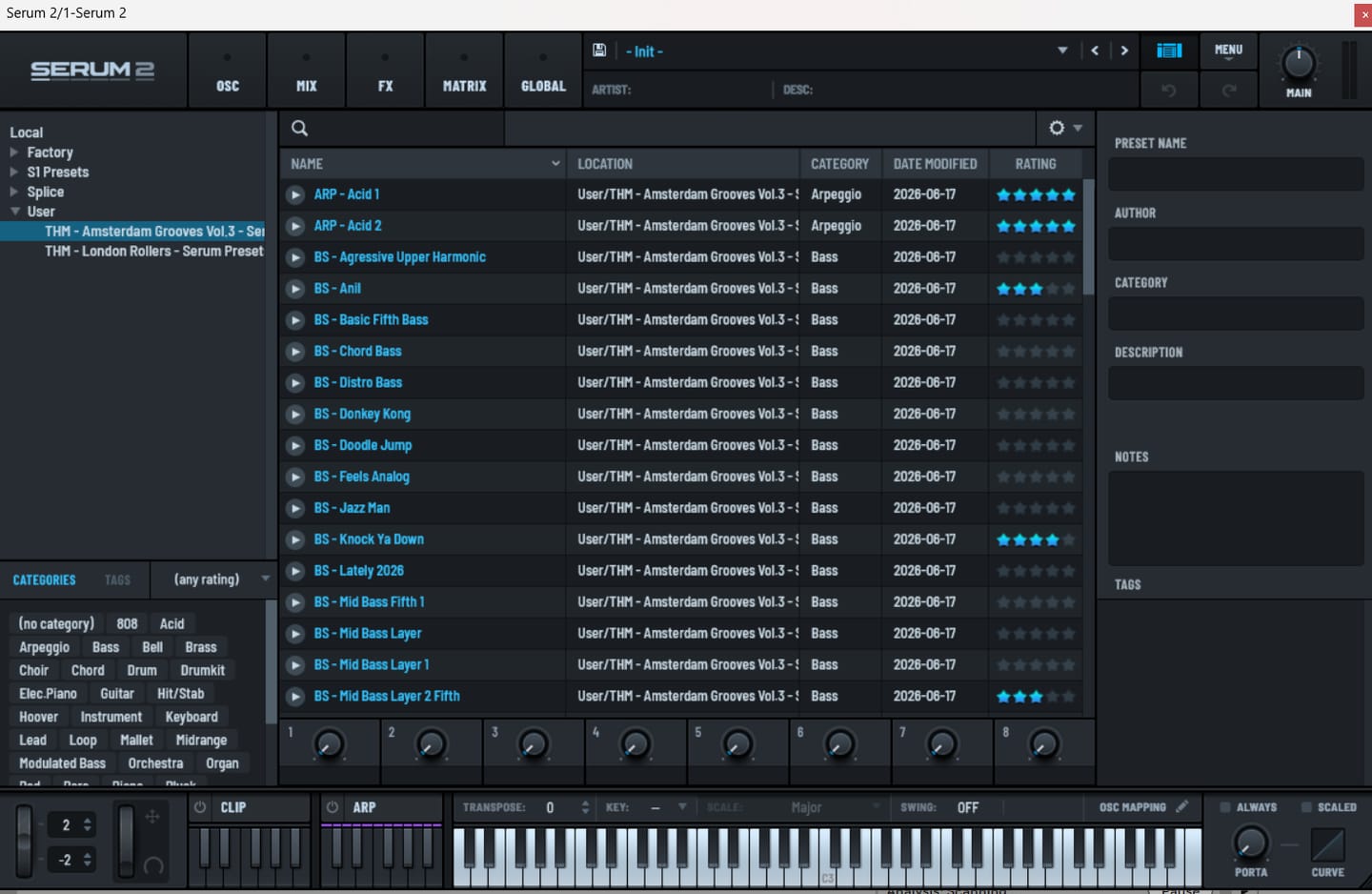Set rating stars for BS - Chord Bass
The width and height of the screenshot is (1372, 894).
pos(1036,352)
